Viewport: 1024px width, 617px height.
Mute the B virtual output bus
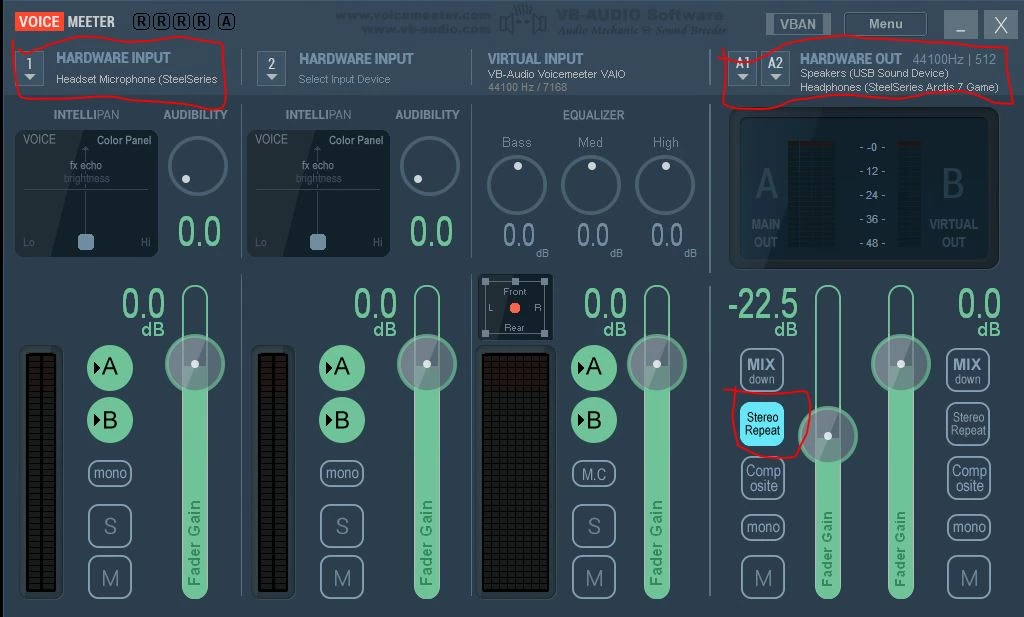pos(969,577)
